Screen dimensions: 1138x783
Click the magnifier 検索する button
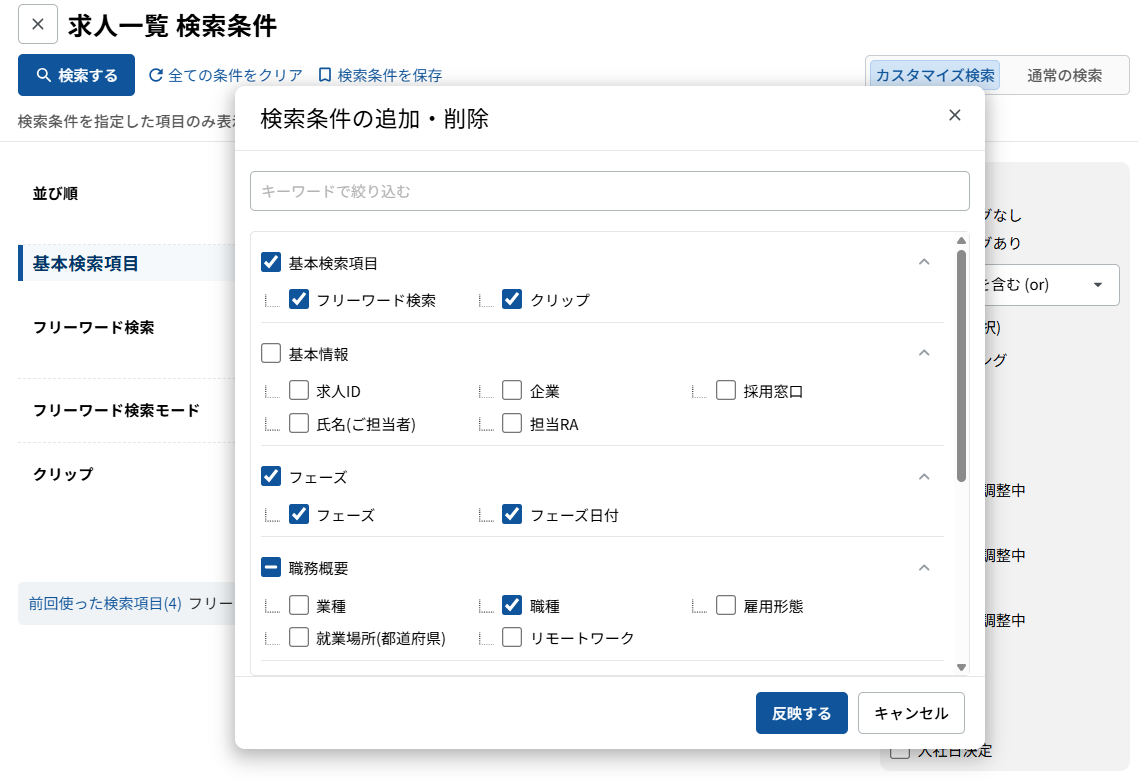click(x=76, y=75)
